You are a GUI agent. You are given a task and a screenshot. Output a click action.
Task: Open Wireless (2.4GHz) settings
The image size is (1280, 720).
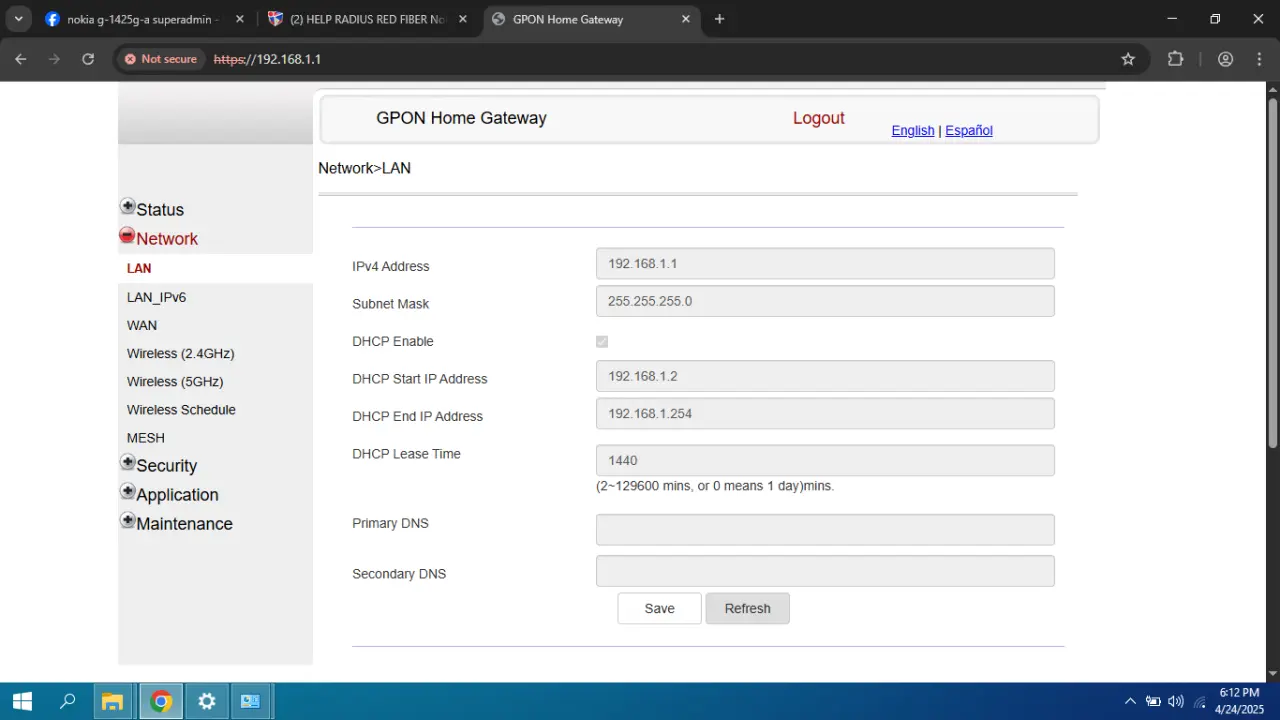[181, 353]
